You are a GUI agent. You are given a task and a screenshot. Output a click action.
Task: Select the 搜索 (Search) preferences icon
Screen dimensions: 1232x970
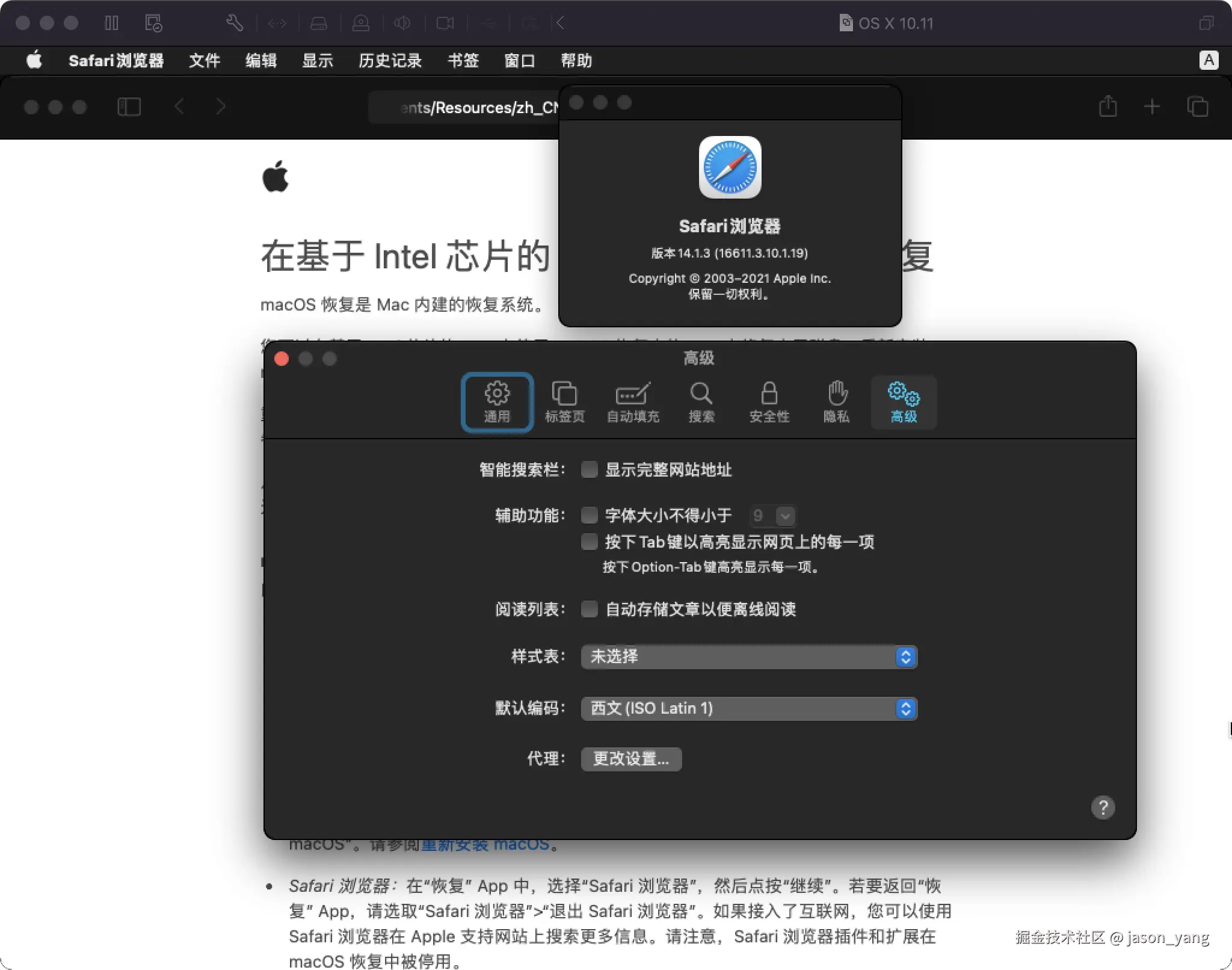[701, 401]
